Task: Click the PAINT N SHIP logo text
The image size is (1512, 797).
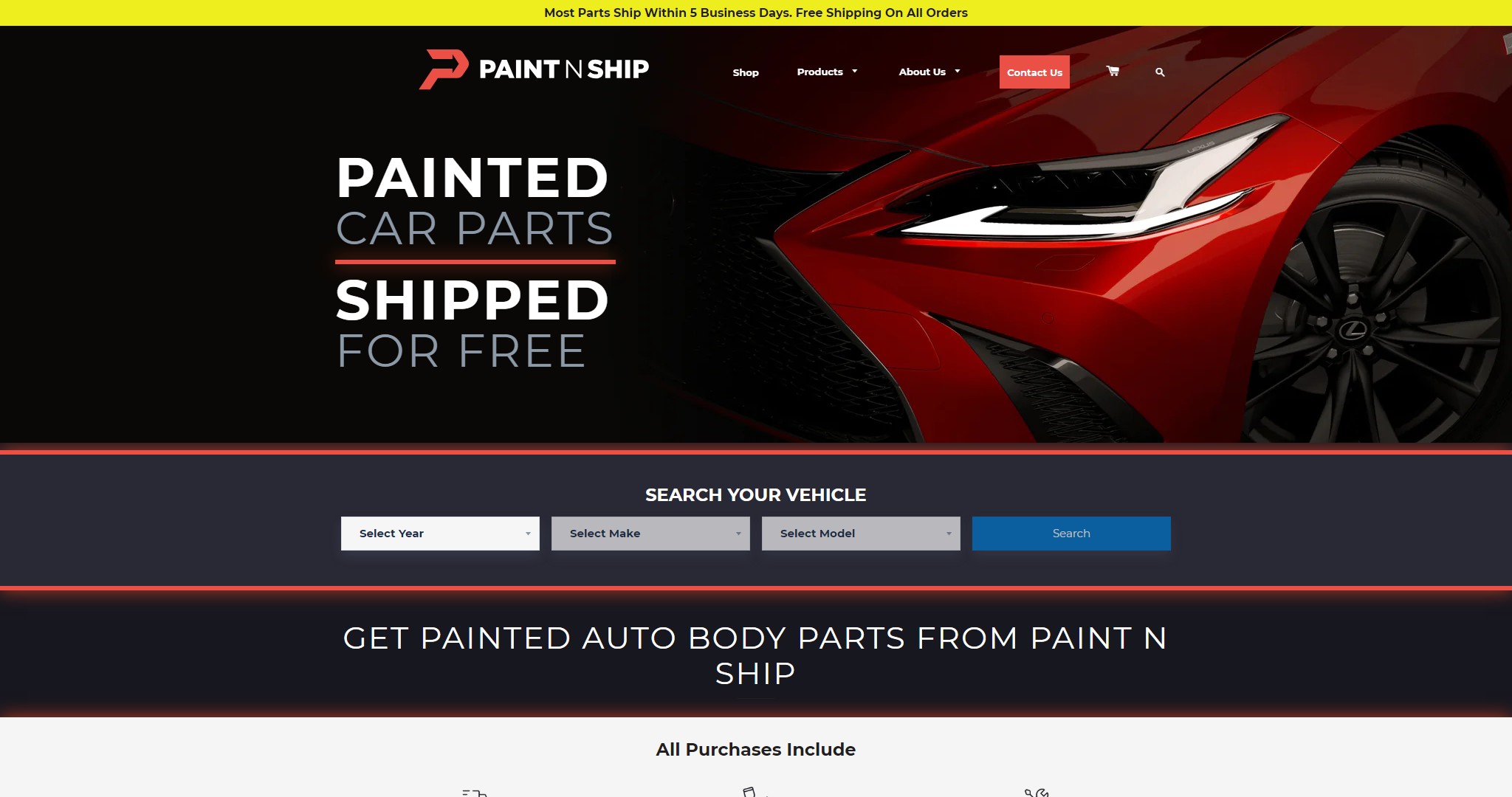Action: coord(564,69)
